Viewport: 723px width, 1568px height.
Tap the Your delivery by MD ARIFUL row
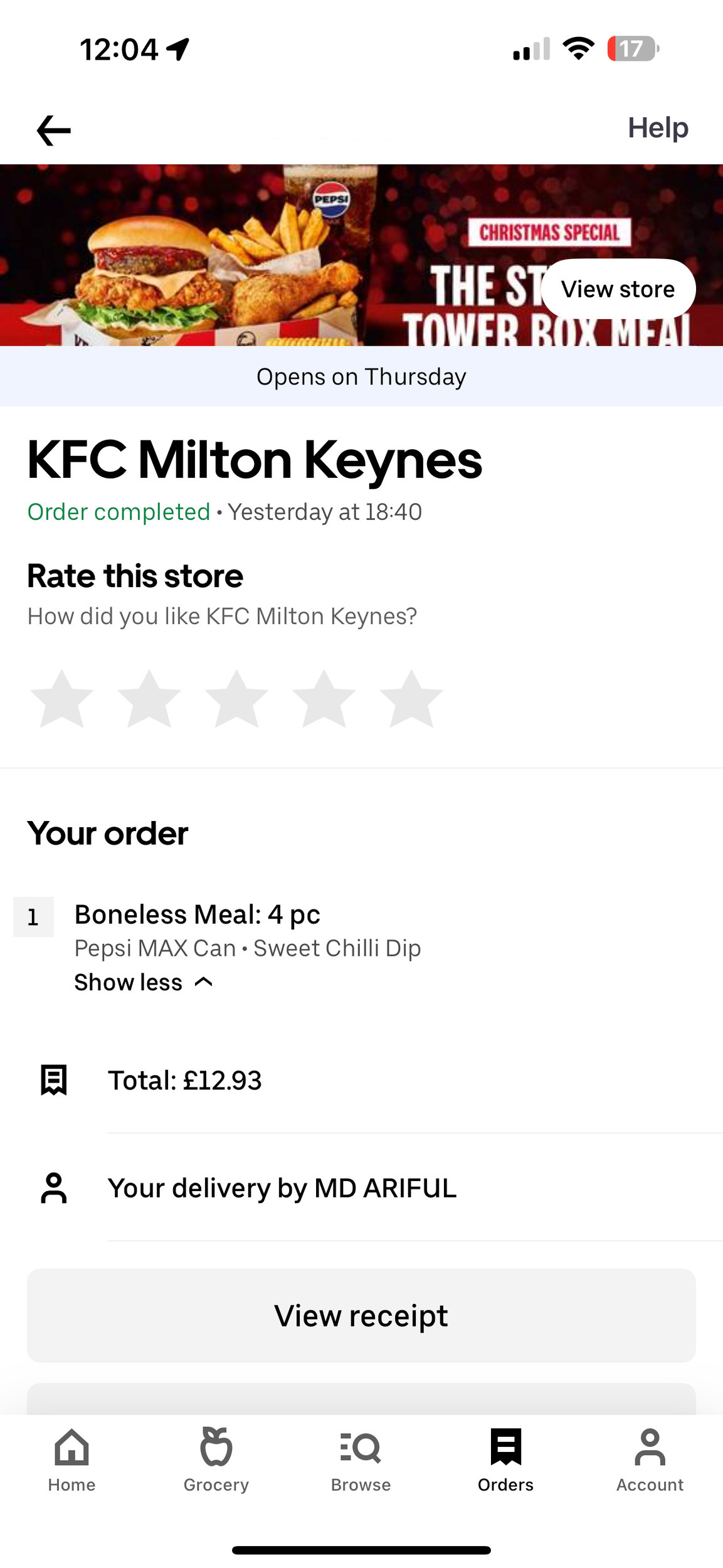(x=282, y=1188)
